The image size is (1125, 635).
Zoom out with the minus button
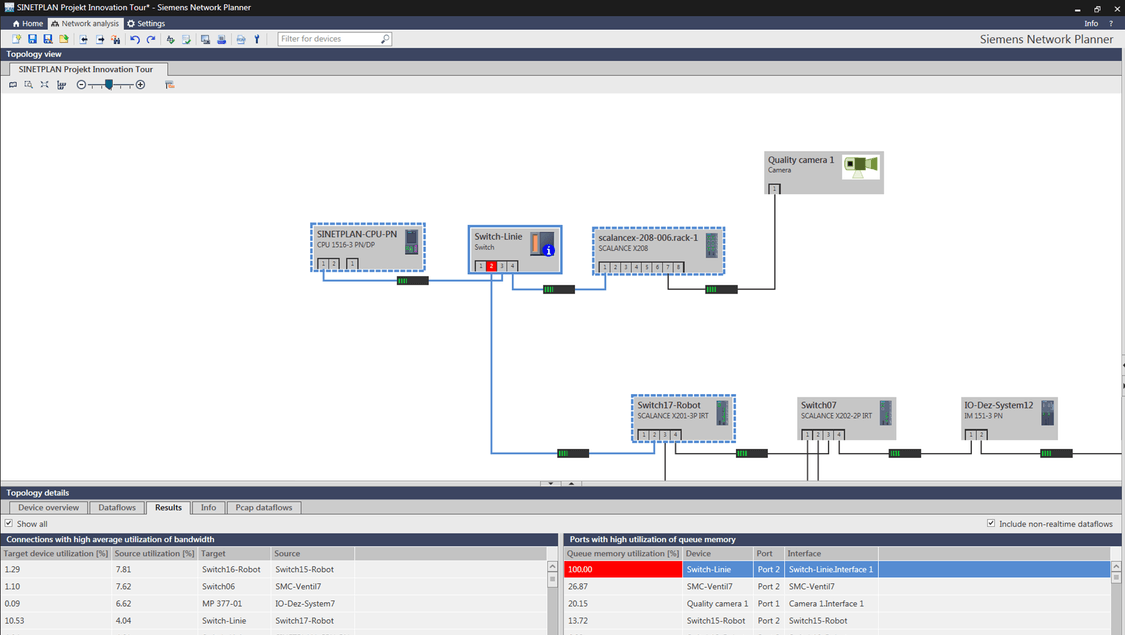(81, 85)
